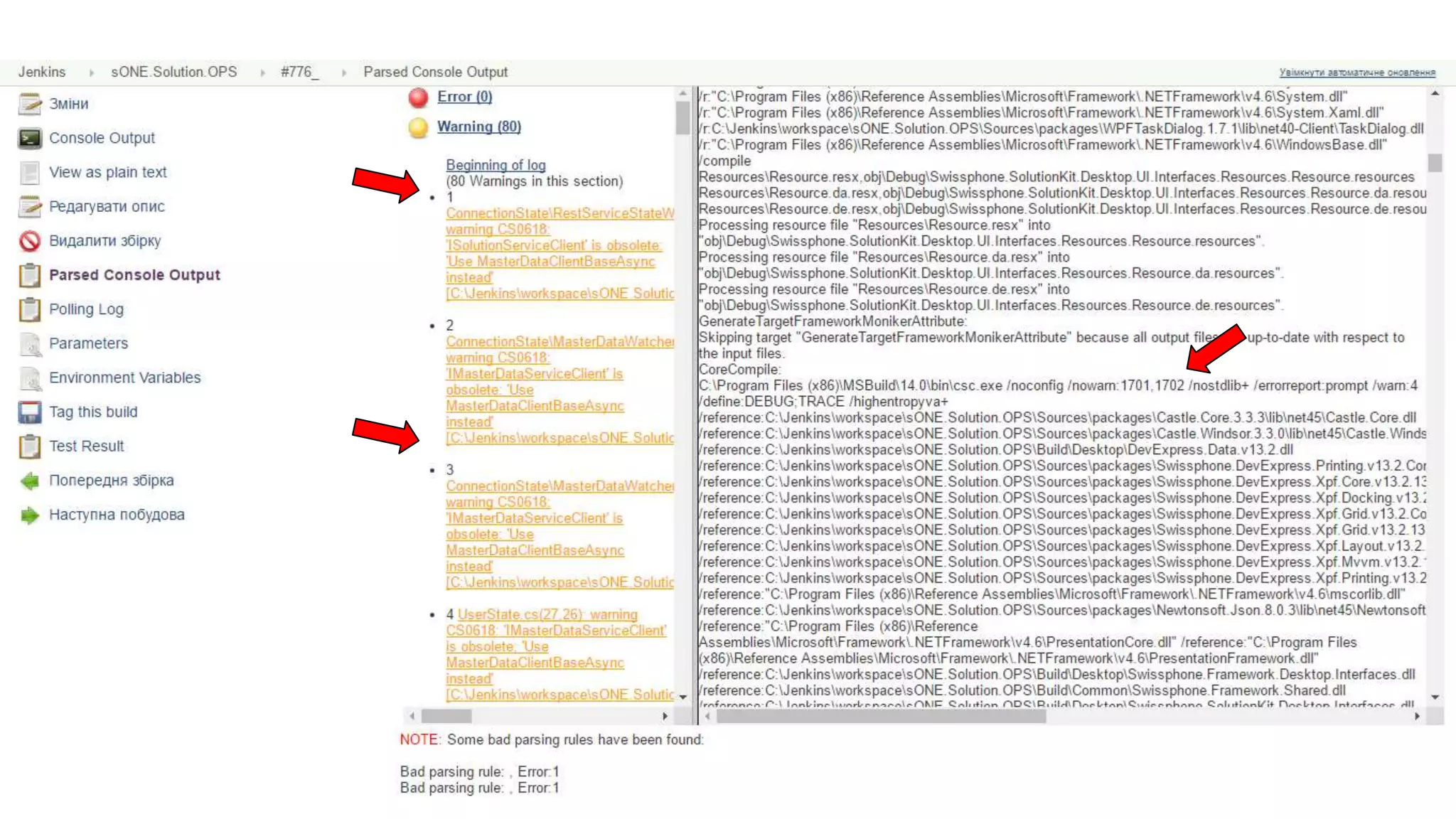Open Parameters in the sidebar menu

click(x=88, y=343)
